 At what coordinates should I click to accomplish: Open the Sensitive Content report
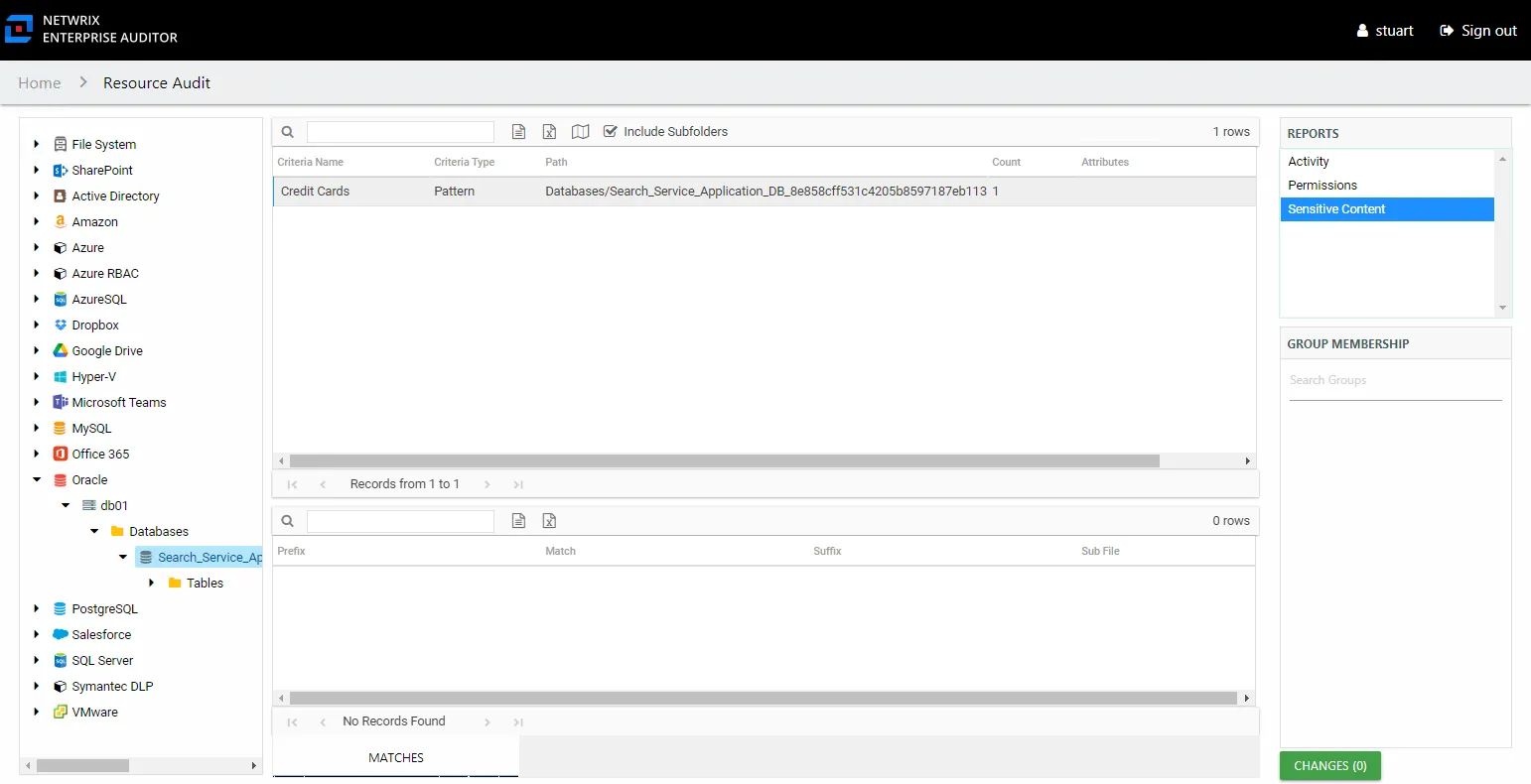pos(1387,209)
